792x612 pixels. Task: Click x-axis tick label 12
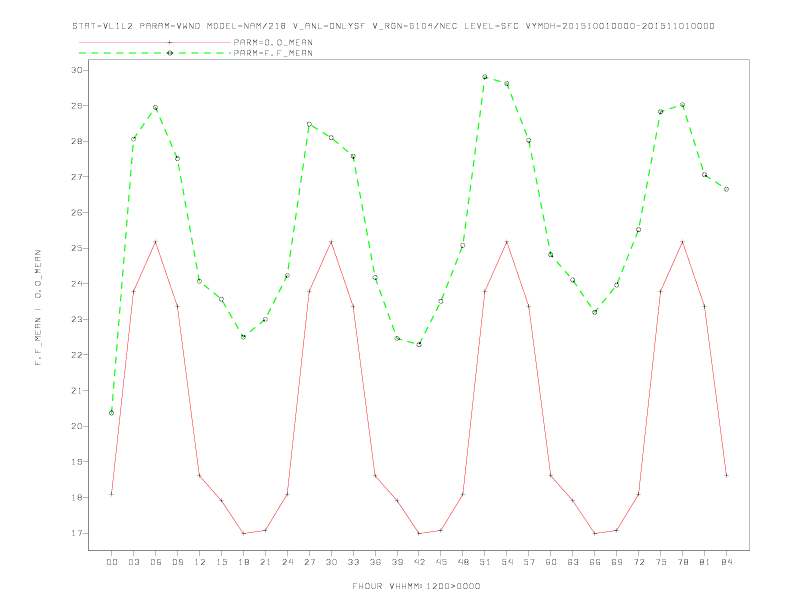click(200, 562)
